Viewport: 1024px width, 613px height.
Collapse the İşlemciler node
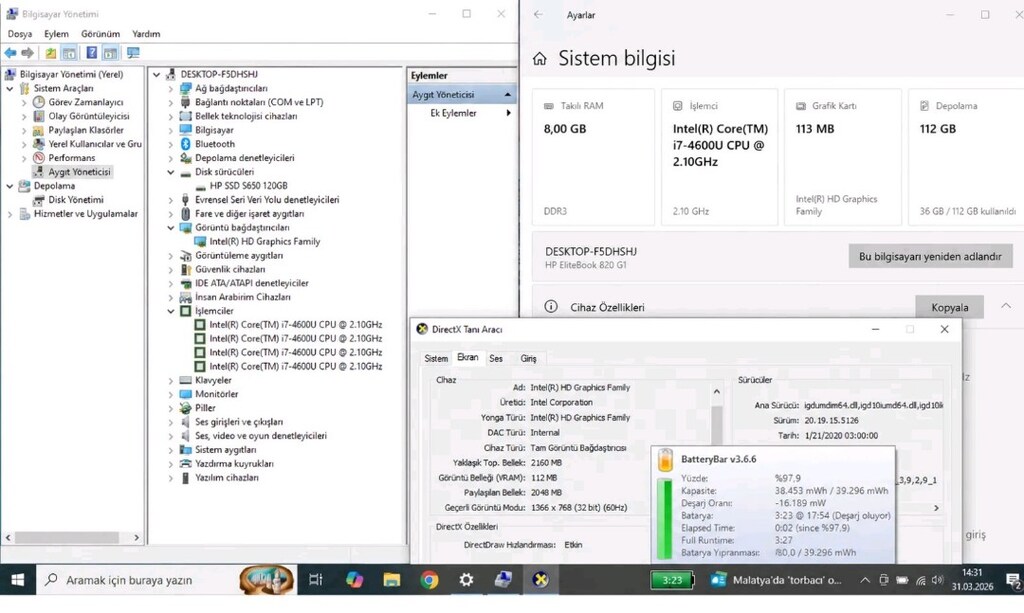point(170,311)
